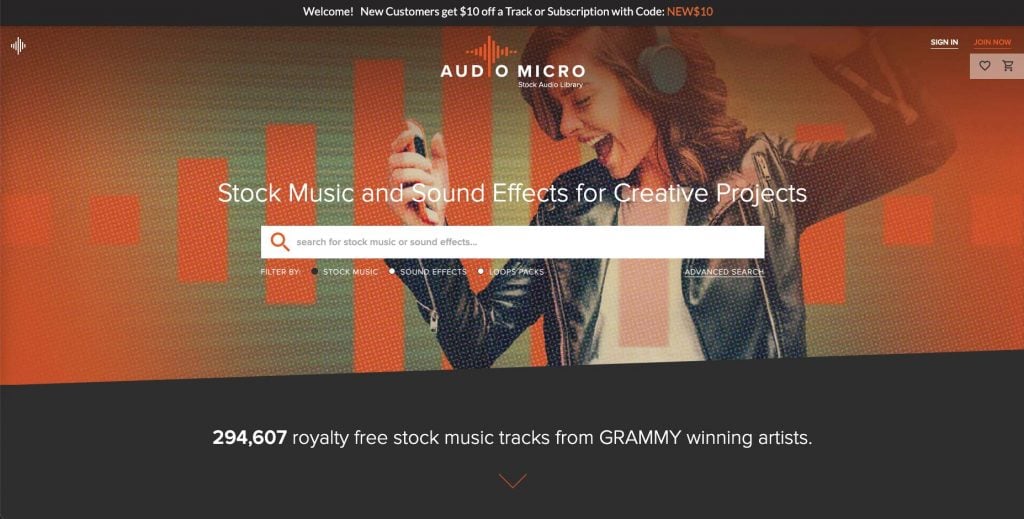Click the orange magnifying glass search icon
Viewport: 1024px width, 519px height.
click(x=280, y=242)
